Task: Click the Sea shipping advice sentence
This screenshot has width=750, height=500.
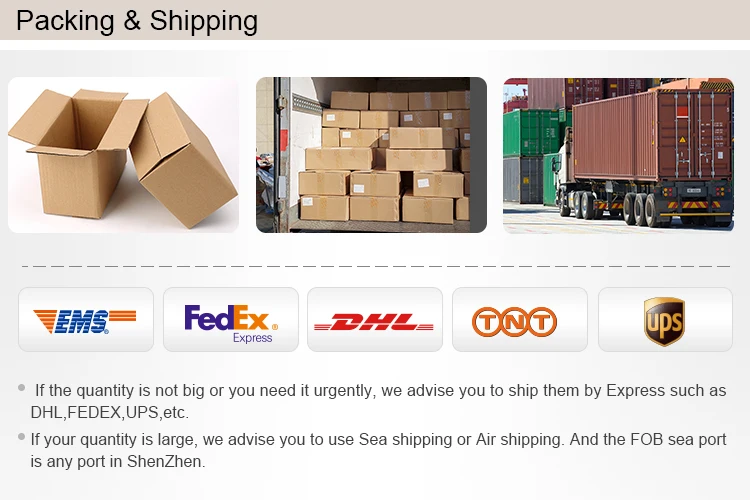Action: [378, 450]
